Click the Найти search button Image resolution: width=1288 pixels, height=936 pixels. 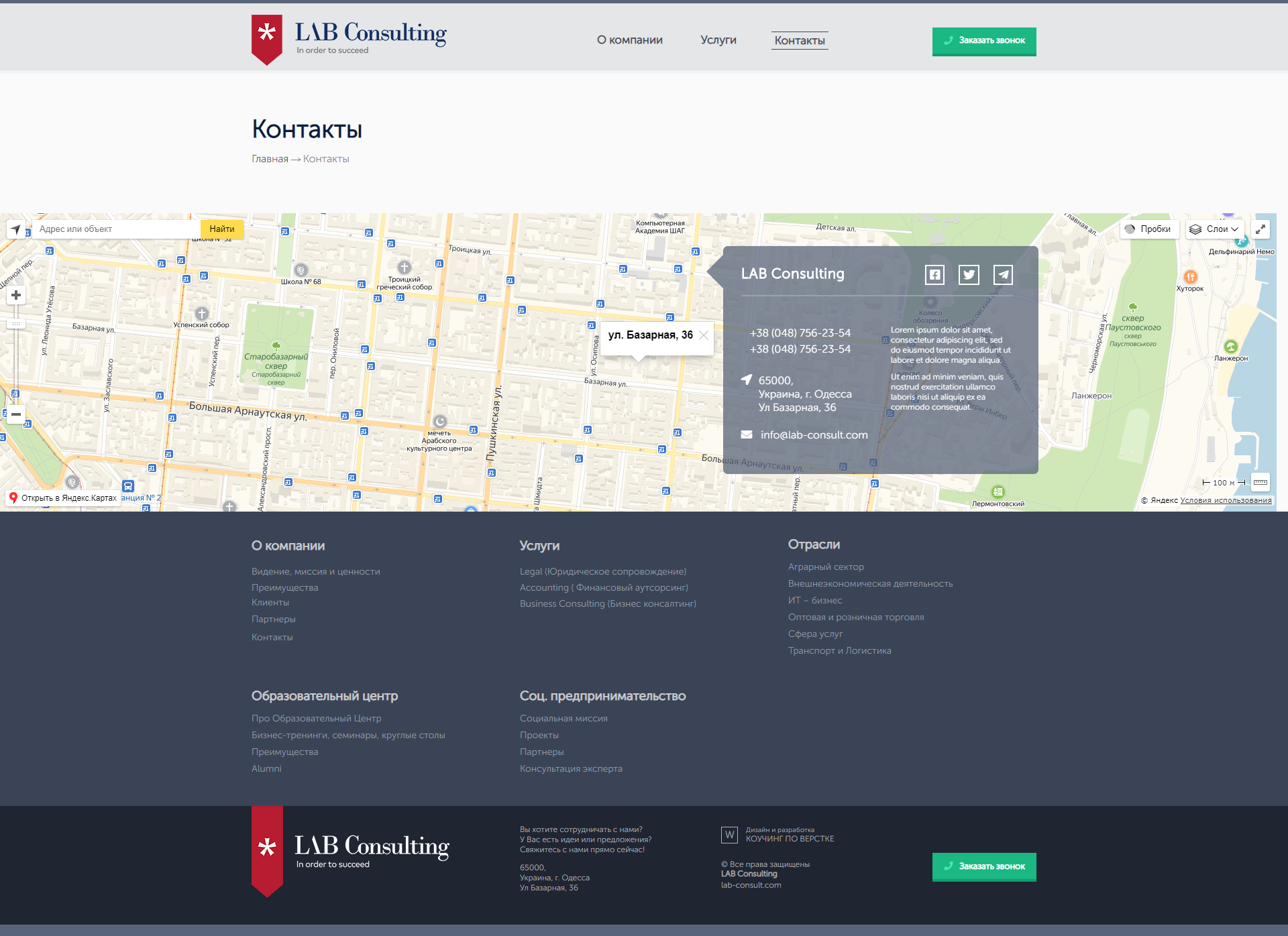pyautogui.click(x=222, y=229)
